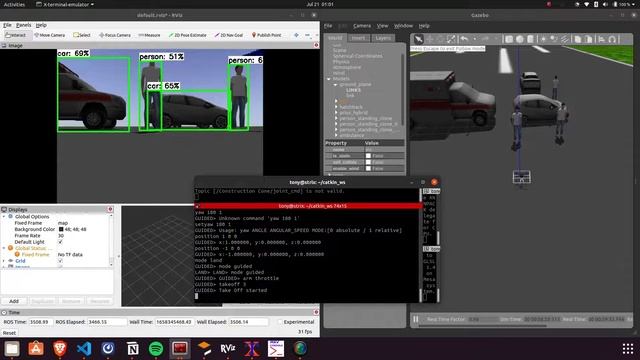Screen dimensions: 640x360
Task: Close the Time panel in RViz
Action: (316, 312)
